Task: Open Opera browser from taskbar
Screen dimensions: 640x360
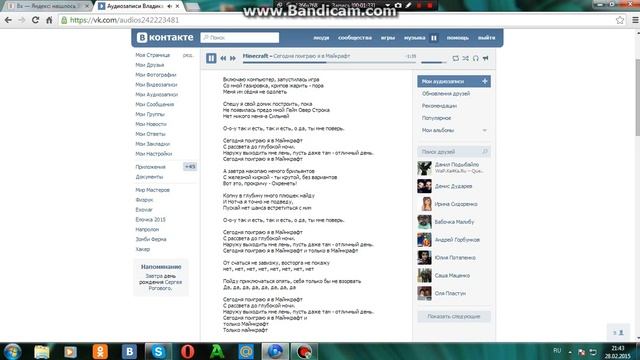Action: point(187,351)
